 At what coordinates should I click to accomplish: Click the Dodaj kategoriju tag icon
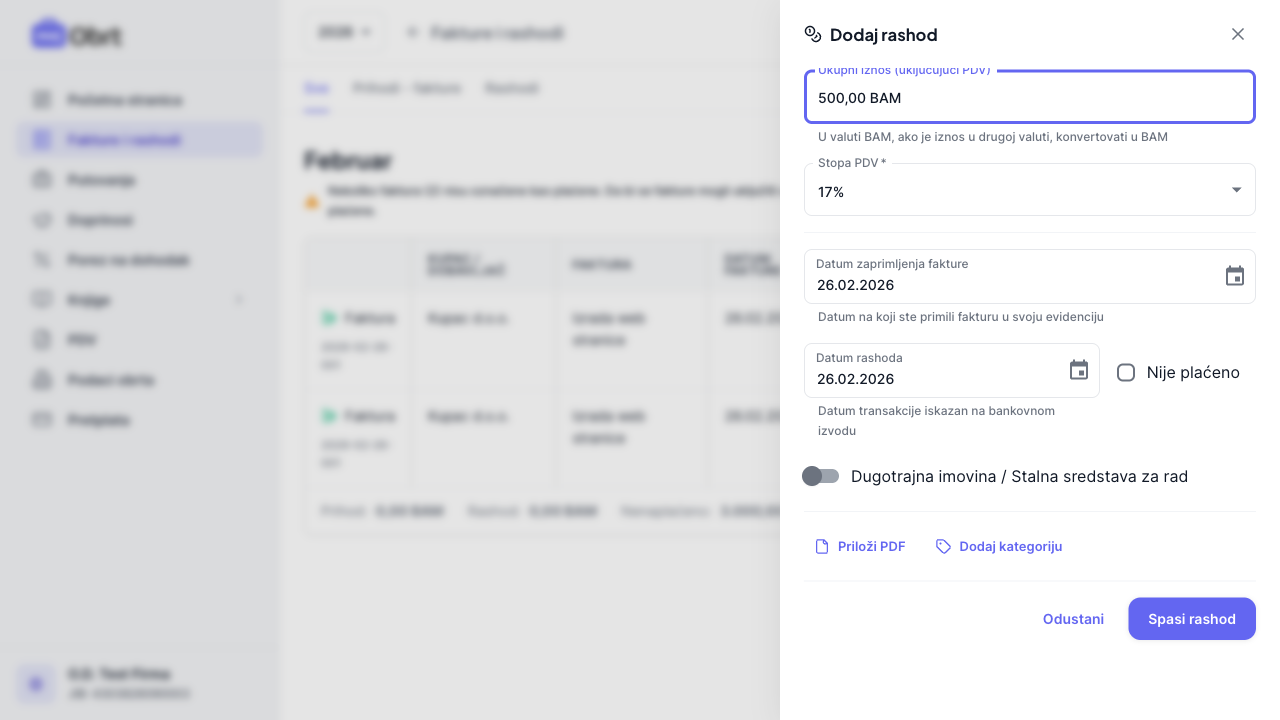(943, 546)
